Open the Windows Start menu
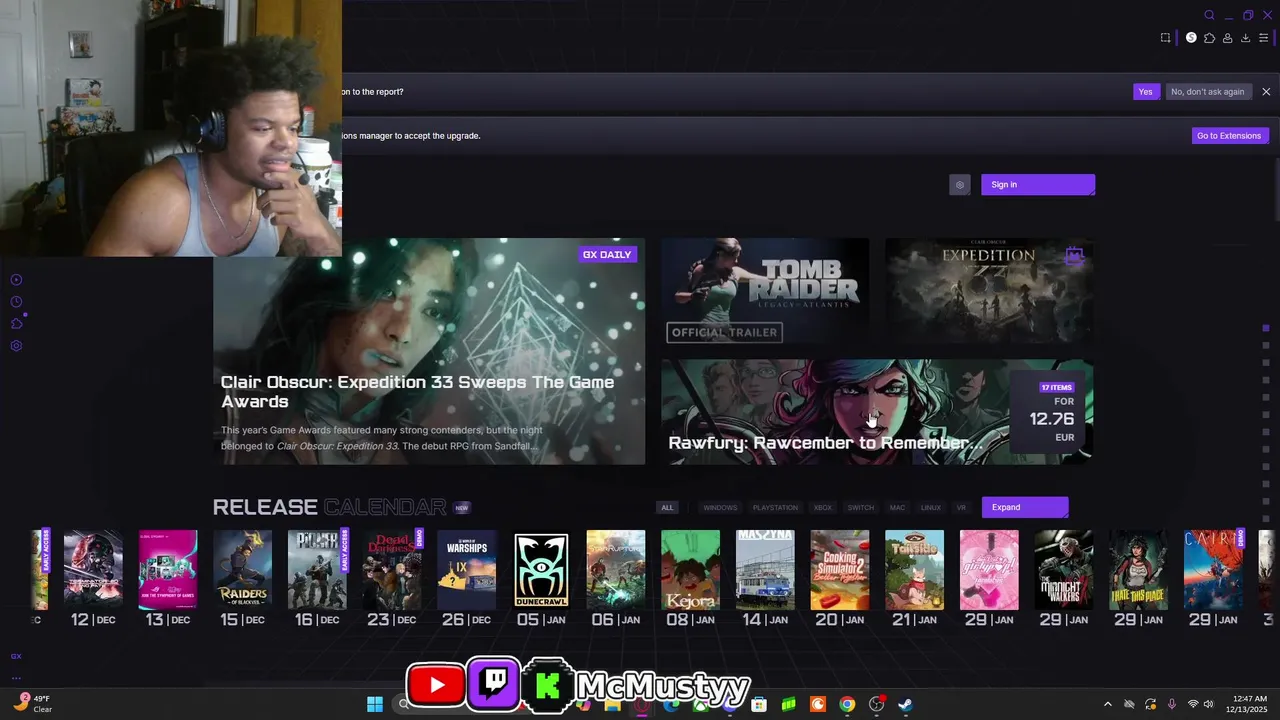The height and width of the screenshot is (720, 1280). point(374,704)
